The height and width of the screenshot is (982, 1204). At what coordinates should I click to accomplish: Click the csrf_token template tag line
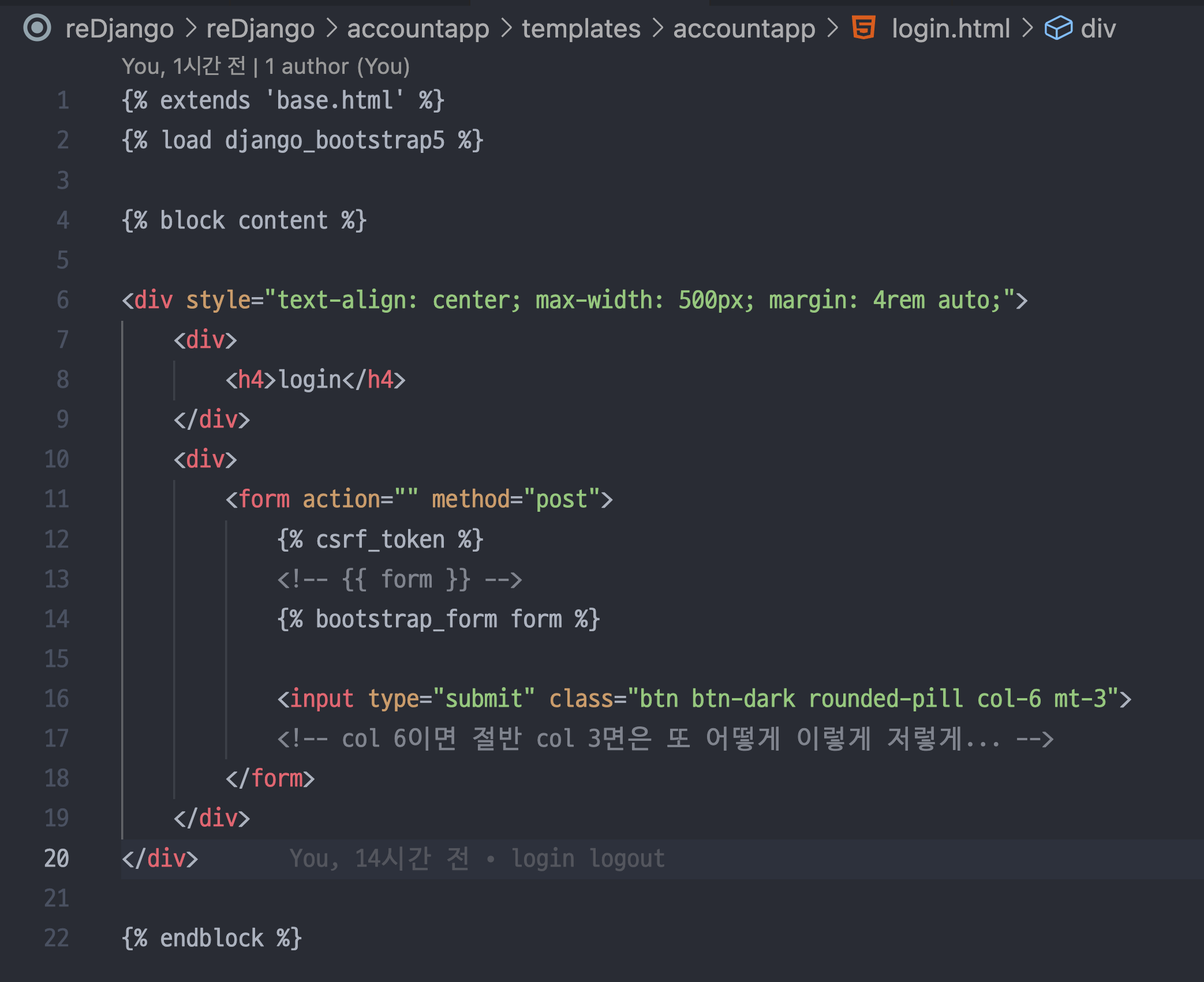point(380,539)
